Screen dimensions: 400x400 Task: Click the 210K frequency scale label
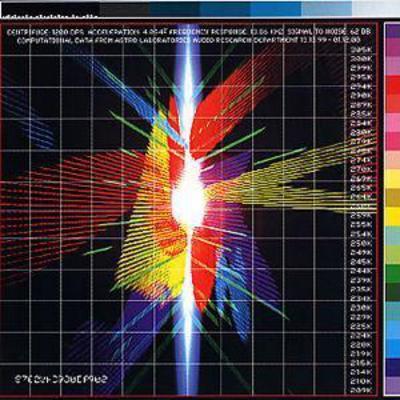click(361, 380)
